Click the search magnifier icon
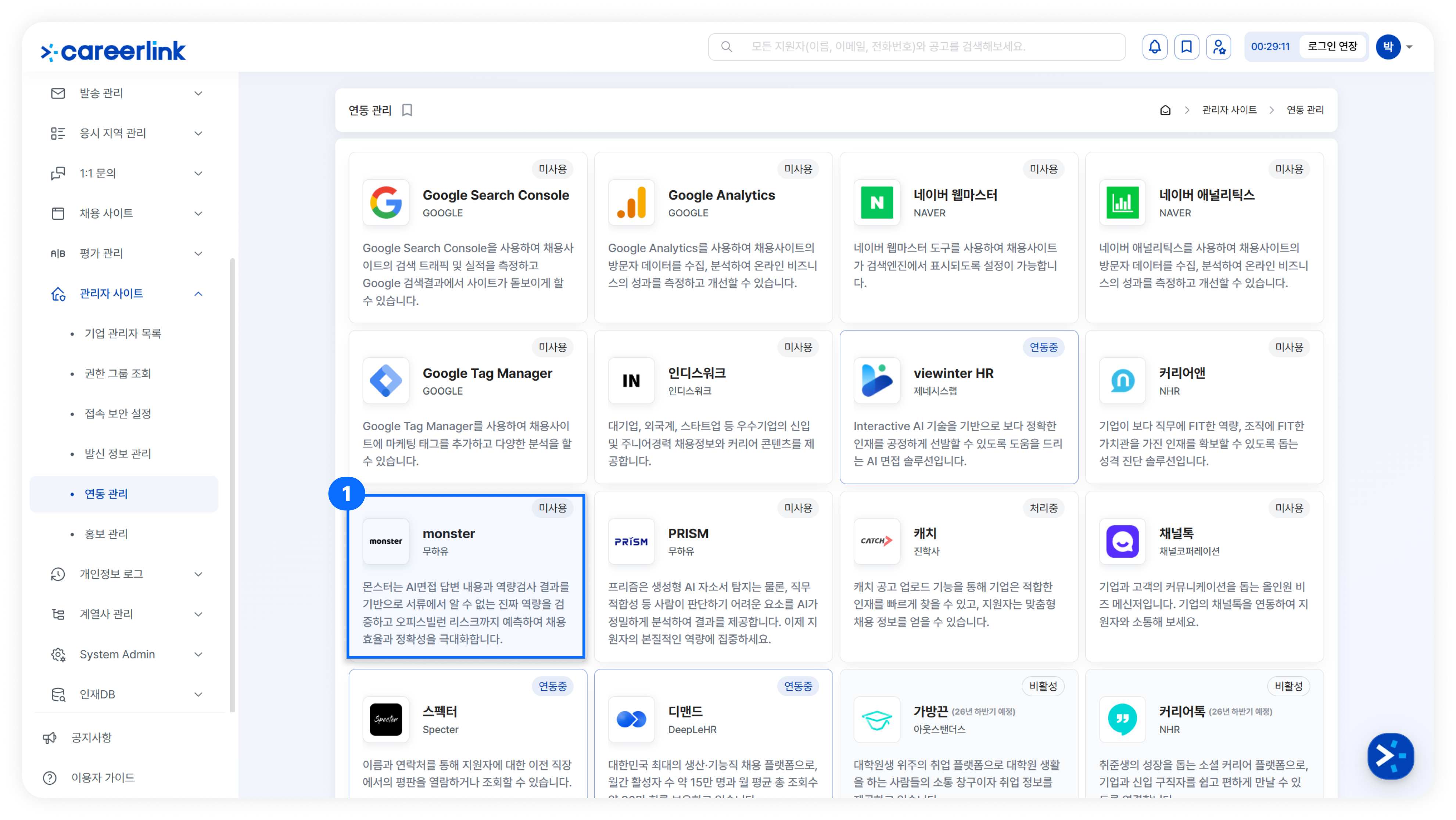Screen dimensions: 1456x820 click(x=727, y=46)
